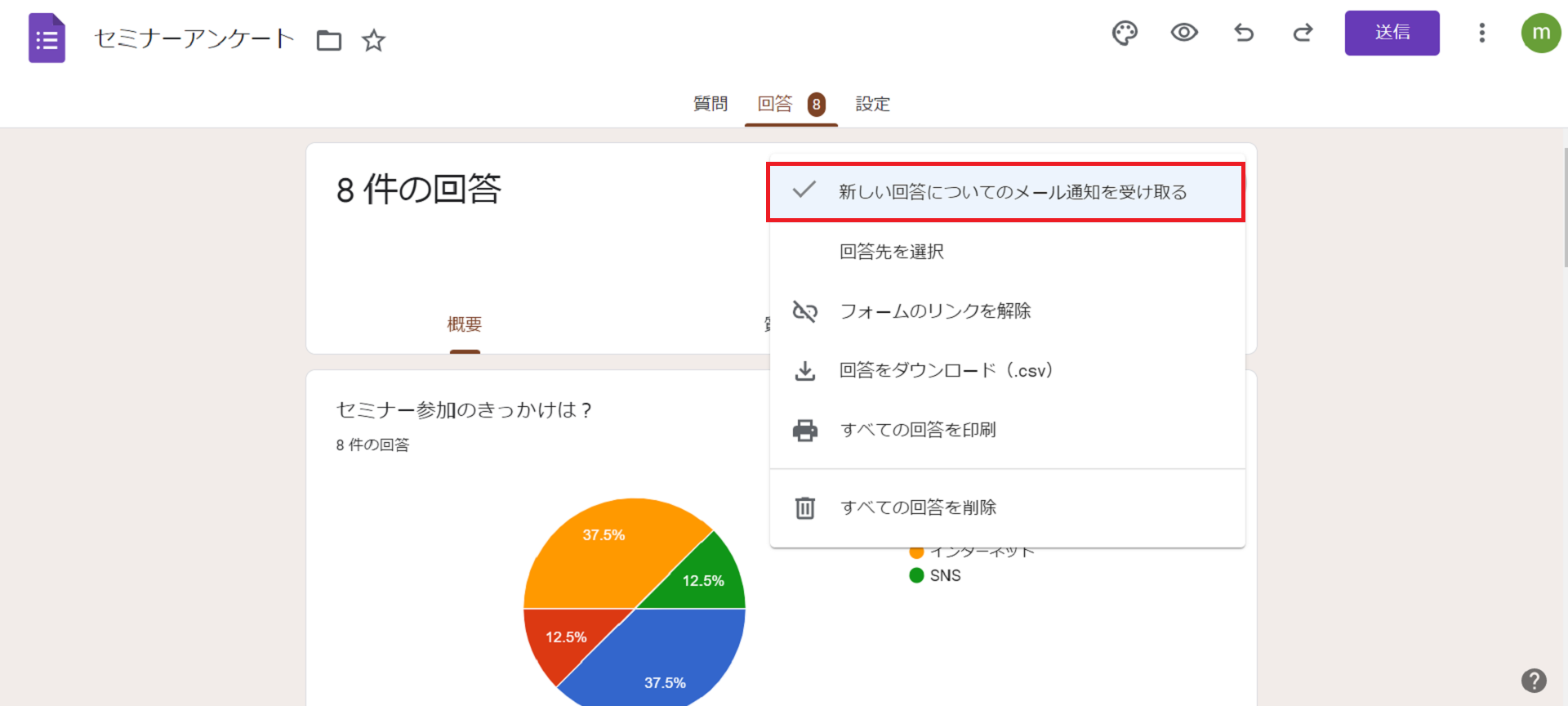Open the theme customization palette icon
The height and width of the screenshot is (706, 1568).
[x=1125, y=33]
